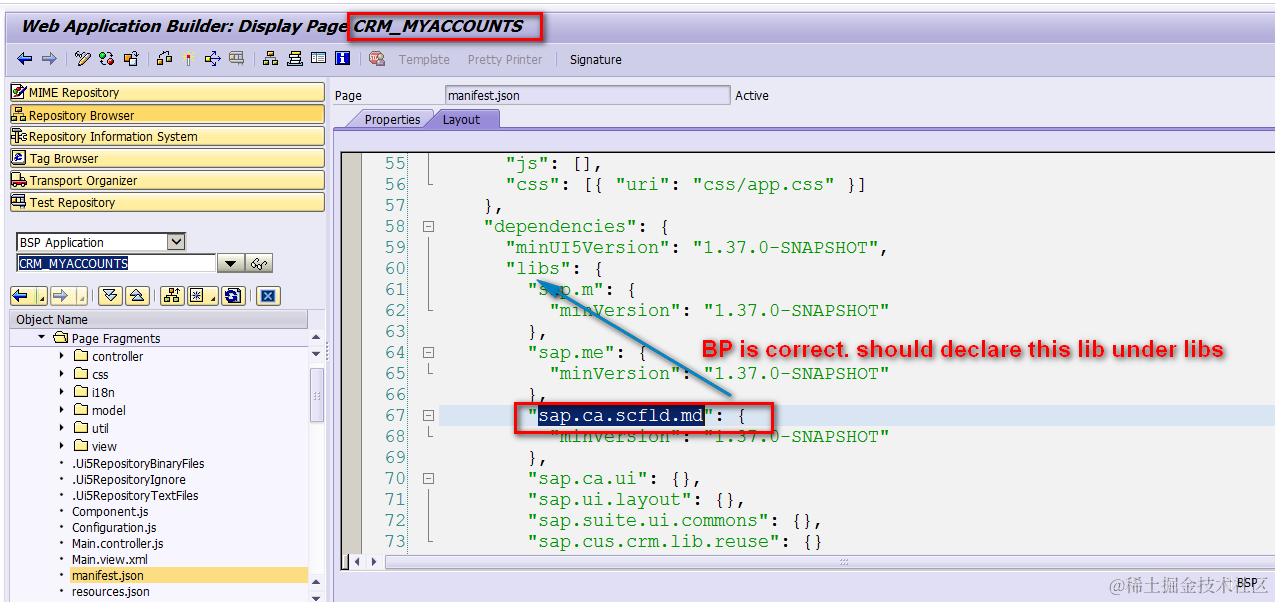Click the CRM_MYACCOUNTS object name input field
Viewport: 1275px width, 602px height.
click(x=116, y=264)
